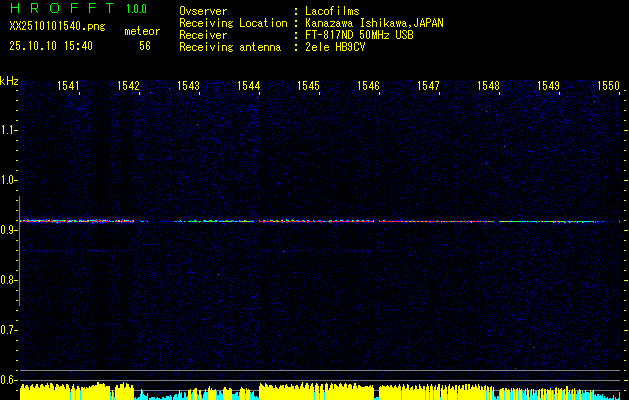Click the 0.7 frequency axis label
629x400 pixels.
coord(9,329)
